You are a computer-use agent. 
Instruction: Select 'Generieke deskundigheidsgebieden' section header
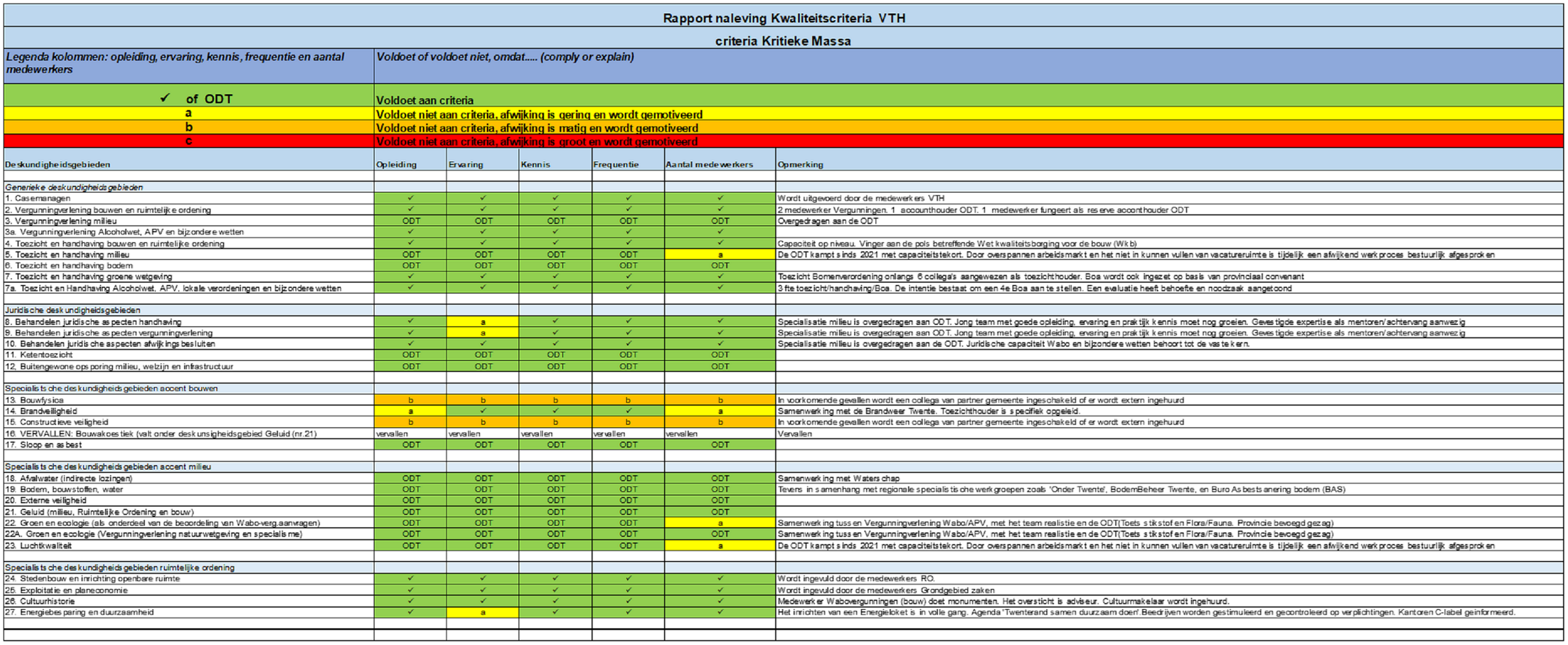click(x=74, y=187)
